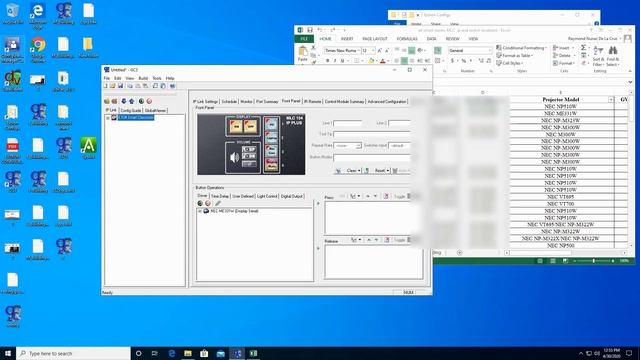Open the Reset button dropdown arrow

coord(388,171)
